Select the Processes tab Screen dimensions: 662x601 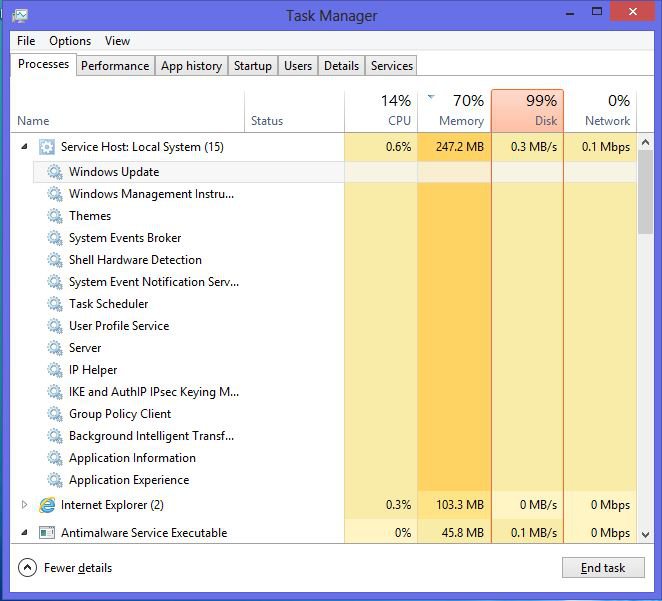pos(43,64)
